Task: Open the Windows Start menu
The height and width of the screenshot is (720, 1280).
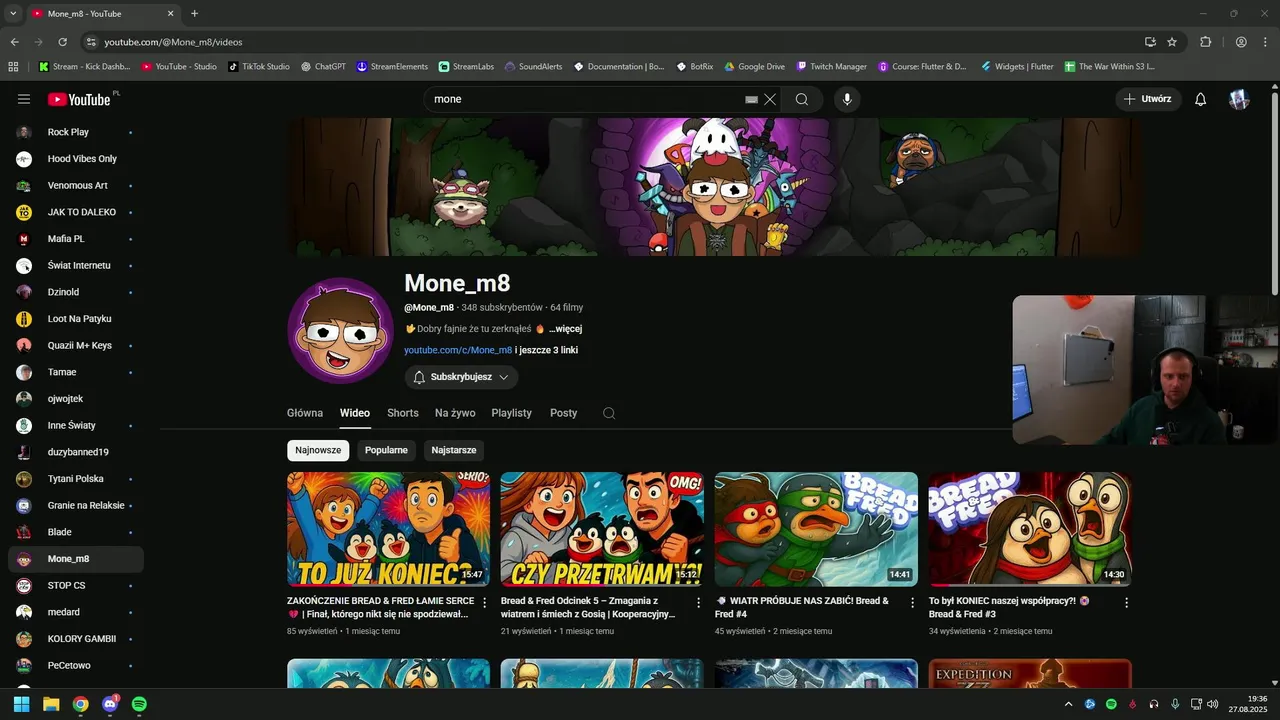Action: point(21,704)
